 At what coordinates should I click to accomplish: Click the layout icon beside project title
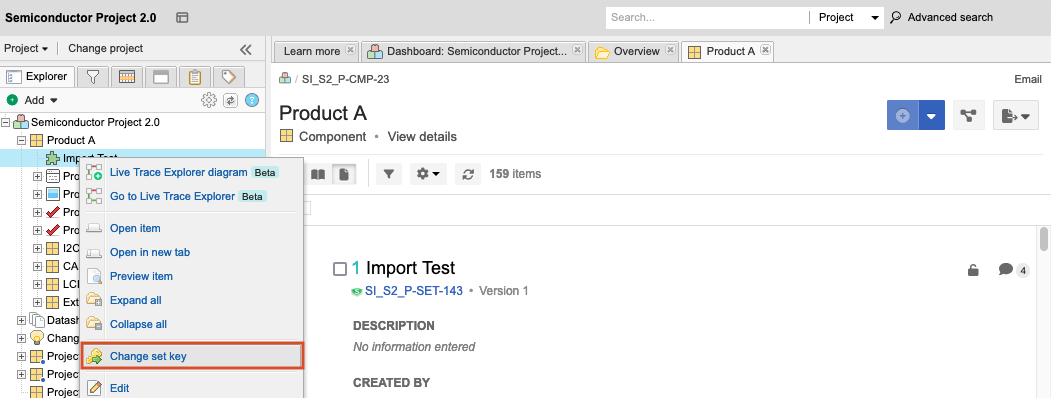pyautogui.click(x=182, y=17)
